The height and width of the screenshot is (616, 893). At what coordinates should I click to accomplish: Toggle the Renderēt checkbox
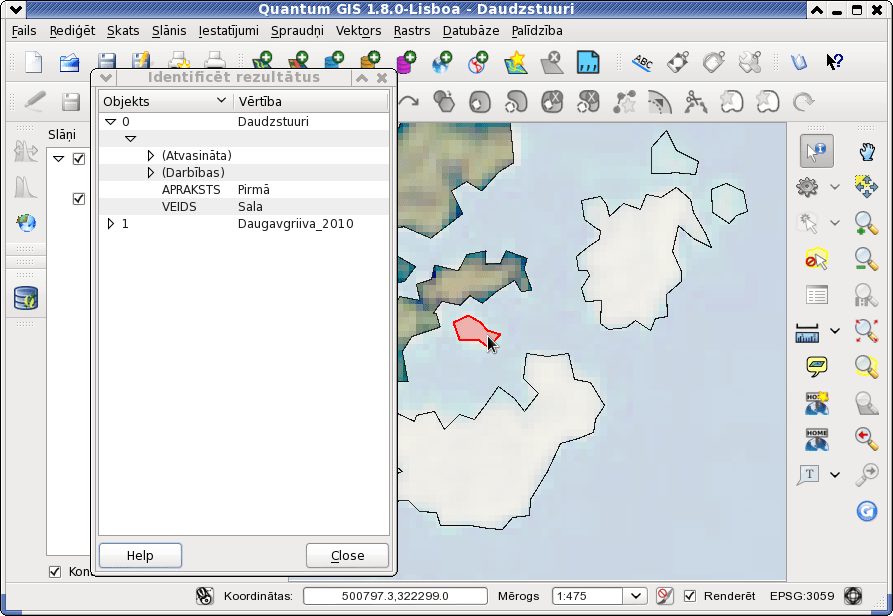[x=690, y=596]
